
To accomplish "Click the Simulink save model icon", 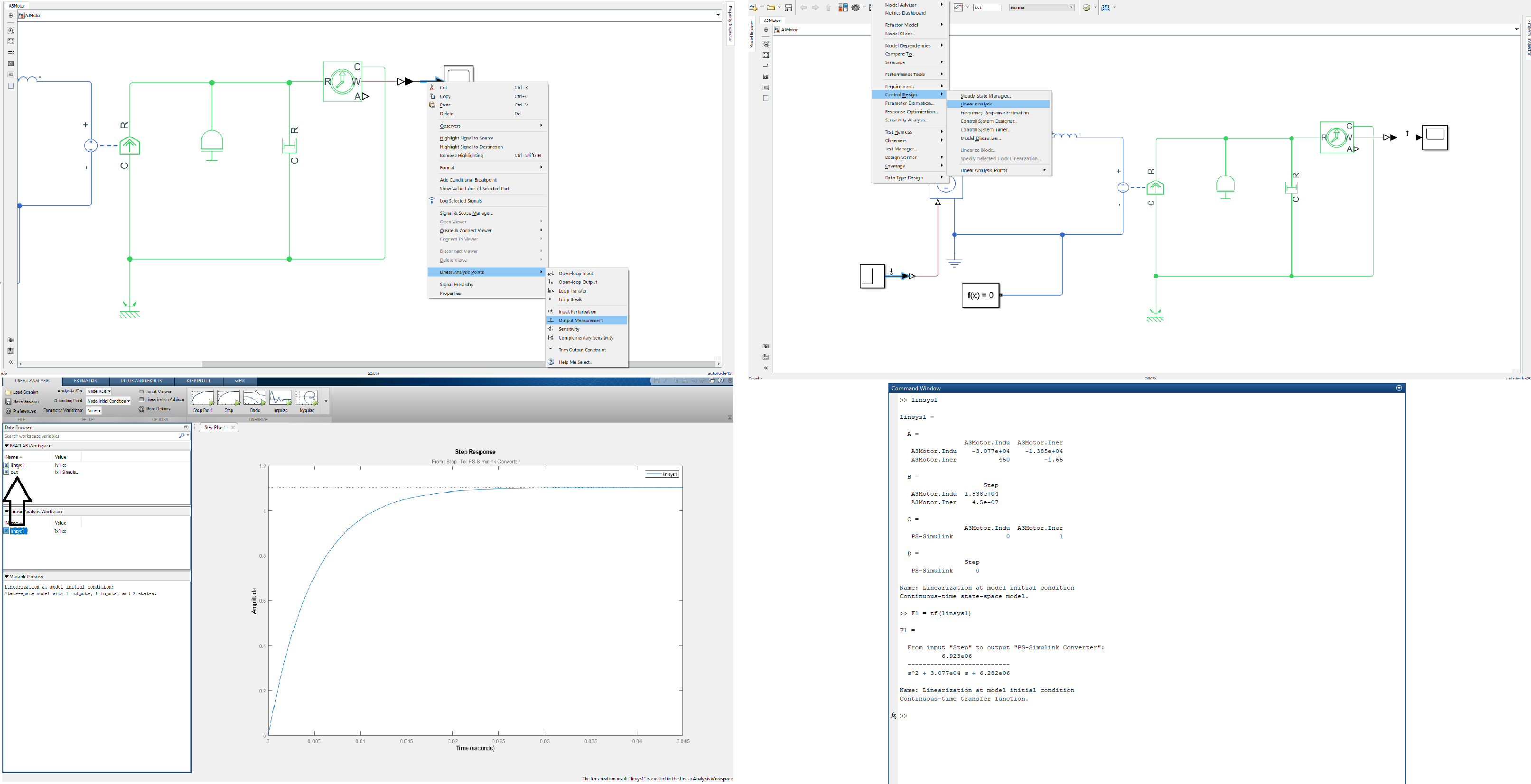I will (x=788, y=8).
